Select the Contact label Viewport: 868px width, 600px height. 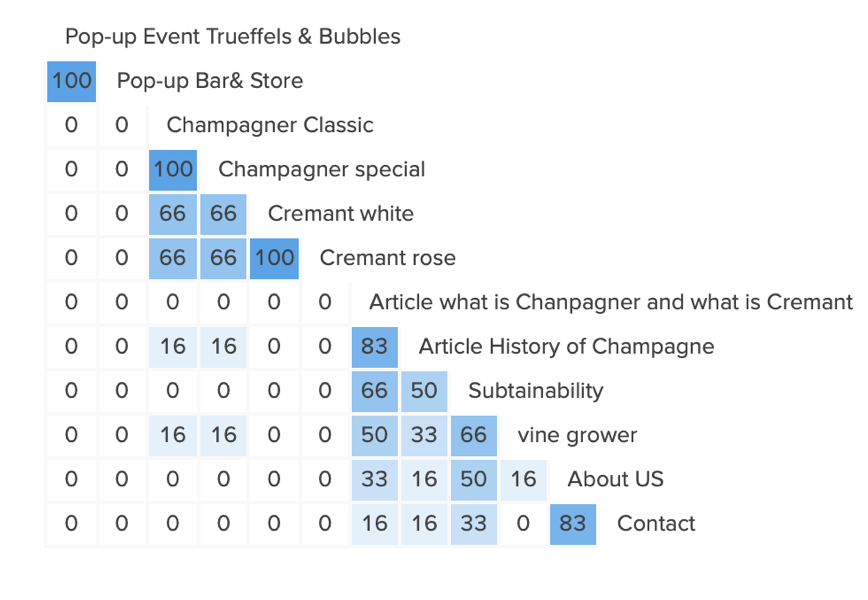(x=656, y=523)
